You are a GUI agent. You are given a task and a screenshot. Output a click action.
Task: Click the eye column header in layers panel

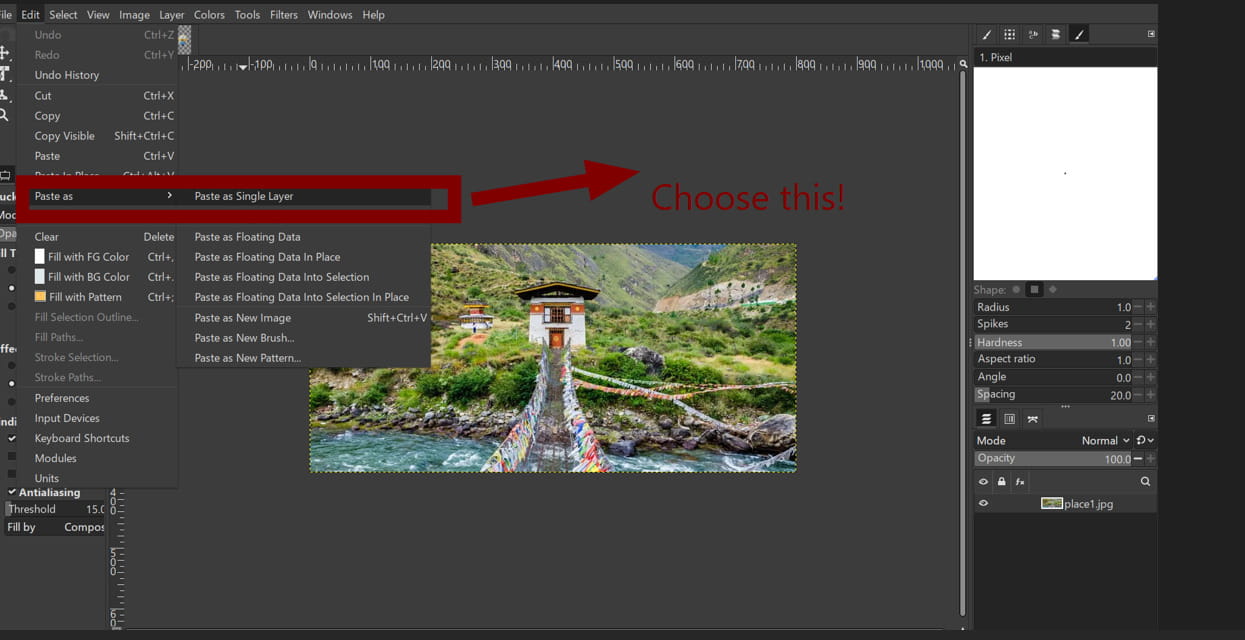tap(983, 481)
